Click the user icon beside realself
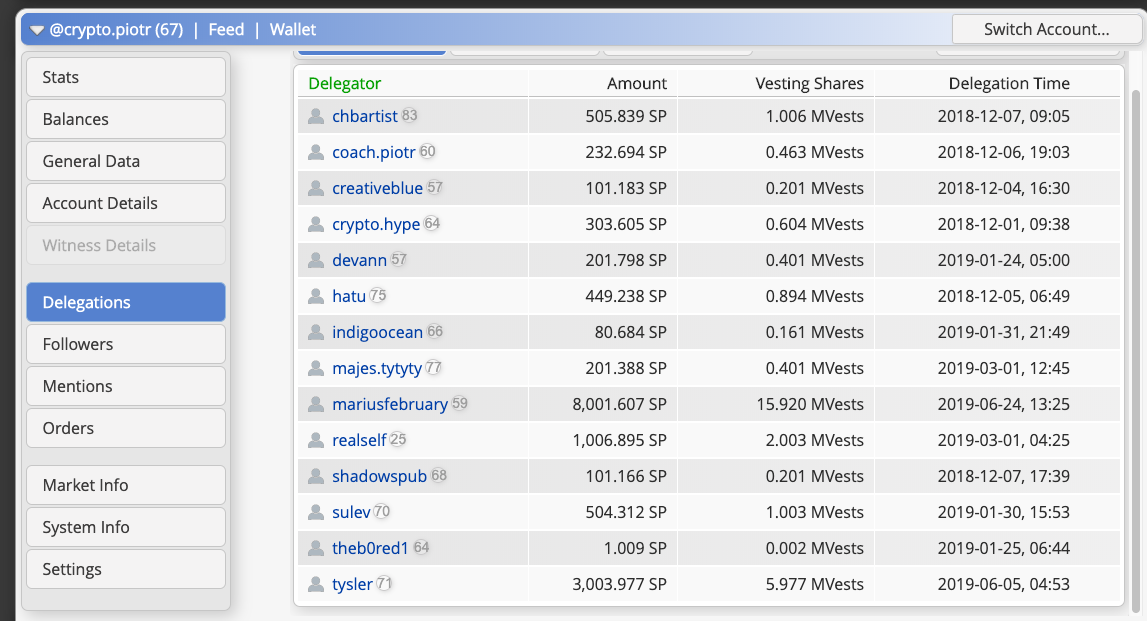Viewport: 1147px width, 621px height. [x=316, y=440]
